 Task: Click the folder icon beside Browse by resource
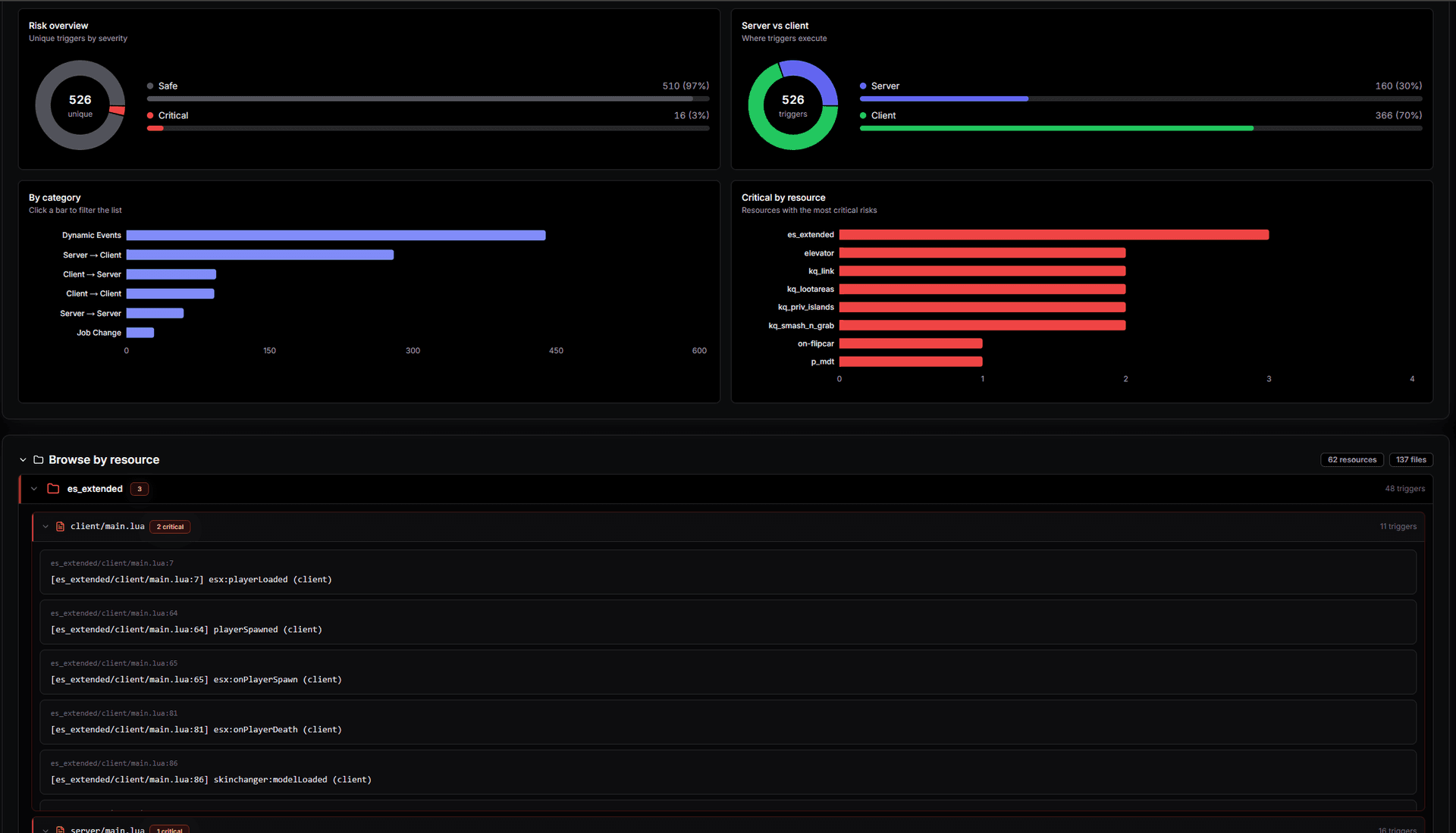(39, 460)
